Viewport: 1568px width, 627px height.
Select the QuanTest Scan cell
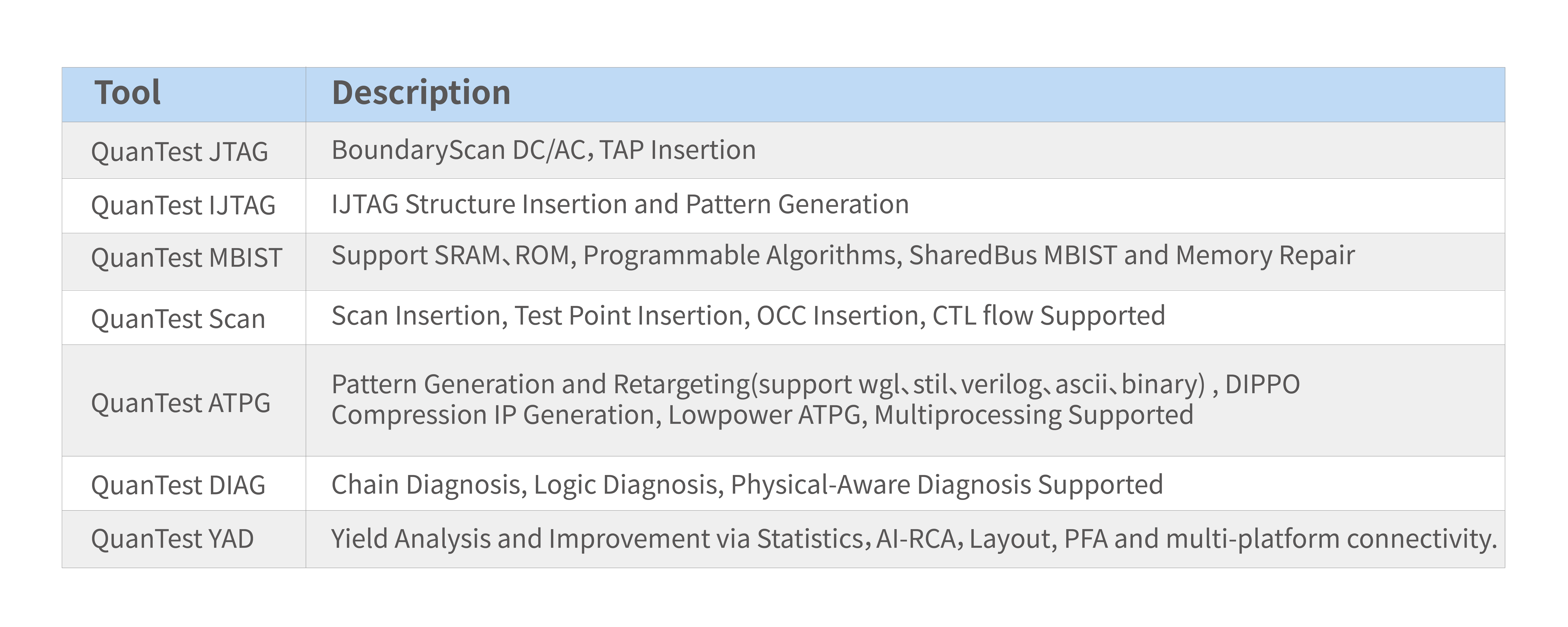pos(178,319)
